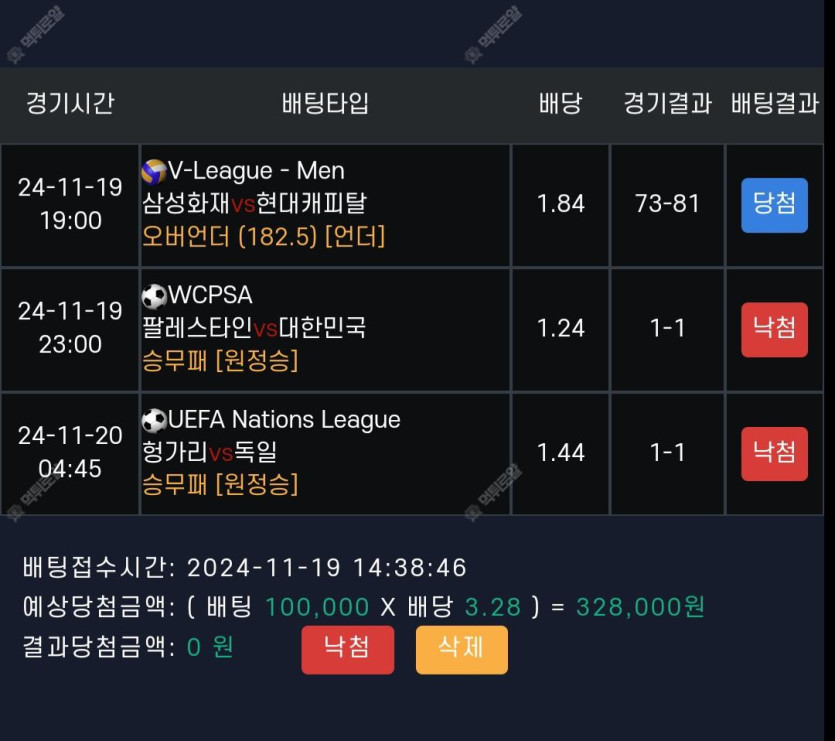
Task: Select the 배당 column header
Action: 560,103
